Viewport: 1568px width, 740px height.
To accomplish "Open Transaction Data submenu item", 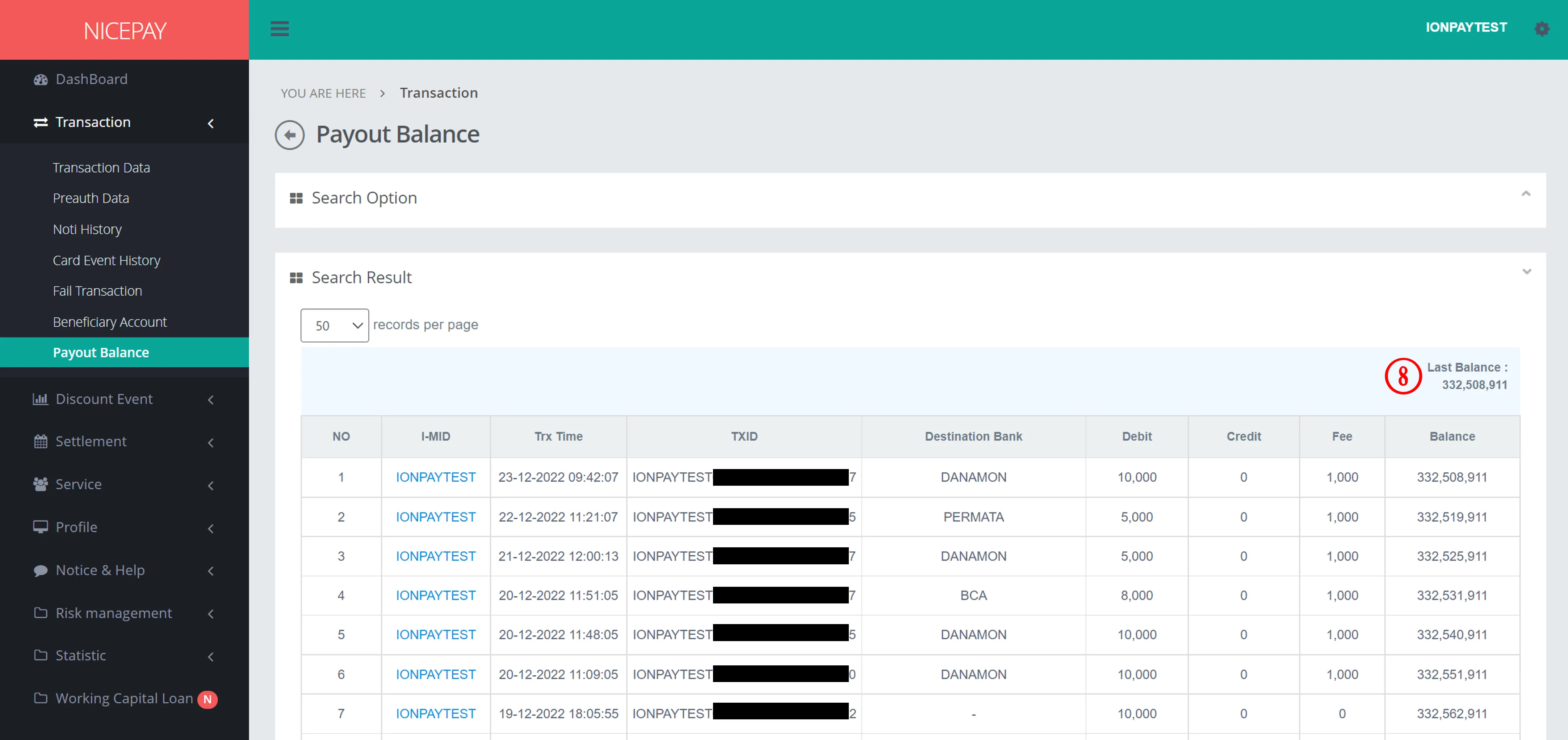I will pos(101,167).
